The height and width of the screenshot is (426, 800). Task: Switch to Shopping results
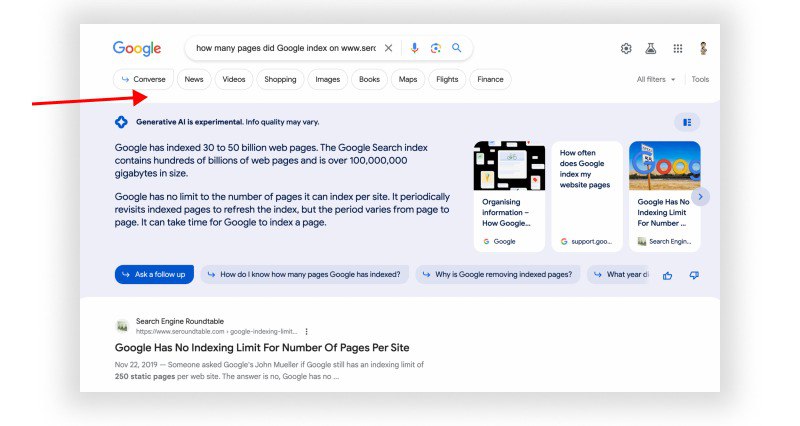click(x=280, y=79)
